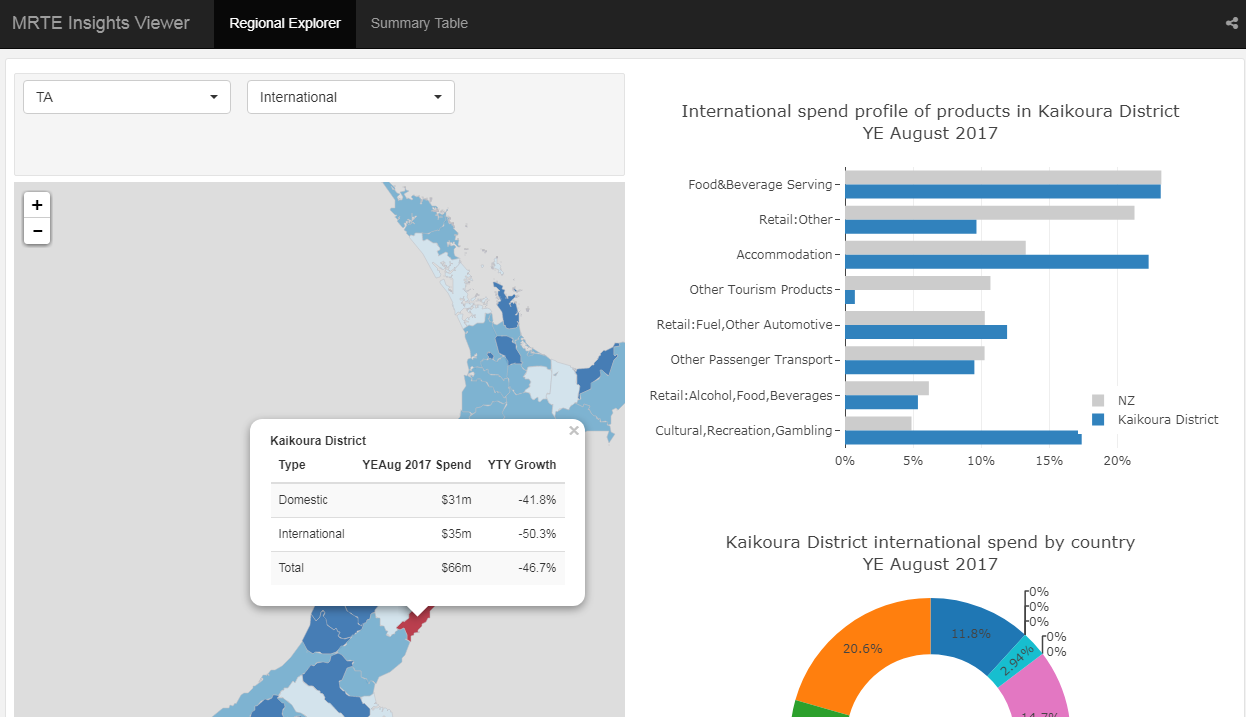The height and width of the screenshot is (717, 1246).
Task: Click the spend profile chart title
Action: pyautogui.click(x=930, y=122)
